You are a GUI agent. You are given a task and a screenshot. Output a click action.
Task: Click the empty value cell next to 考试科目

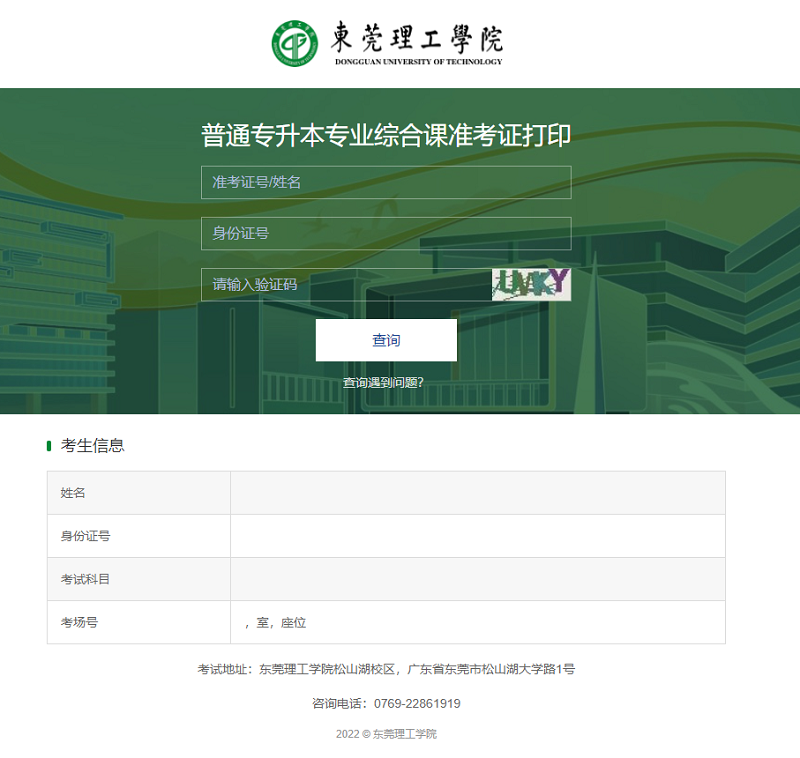point(477,579)
